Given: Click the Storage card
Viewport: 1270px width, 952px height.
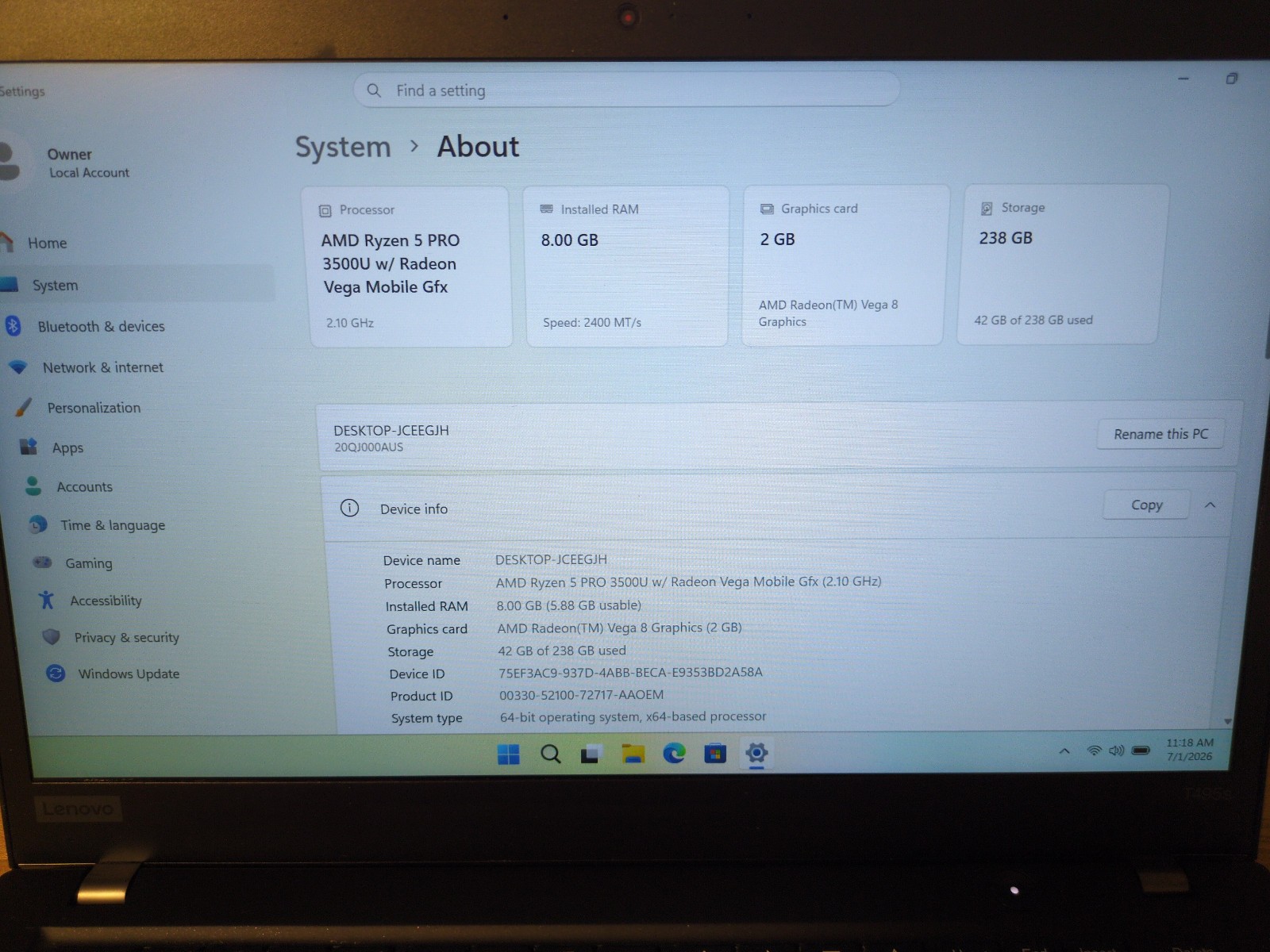Looking at the screenshot, I should (1064, 264).
